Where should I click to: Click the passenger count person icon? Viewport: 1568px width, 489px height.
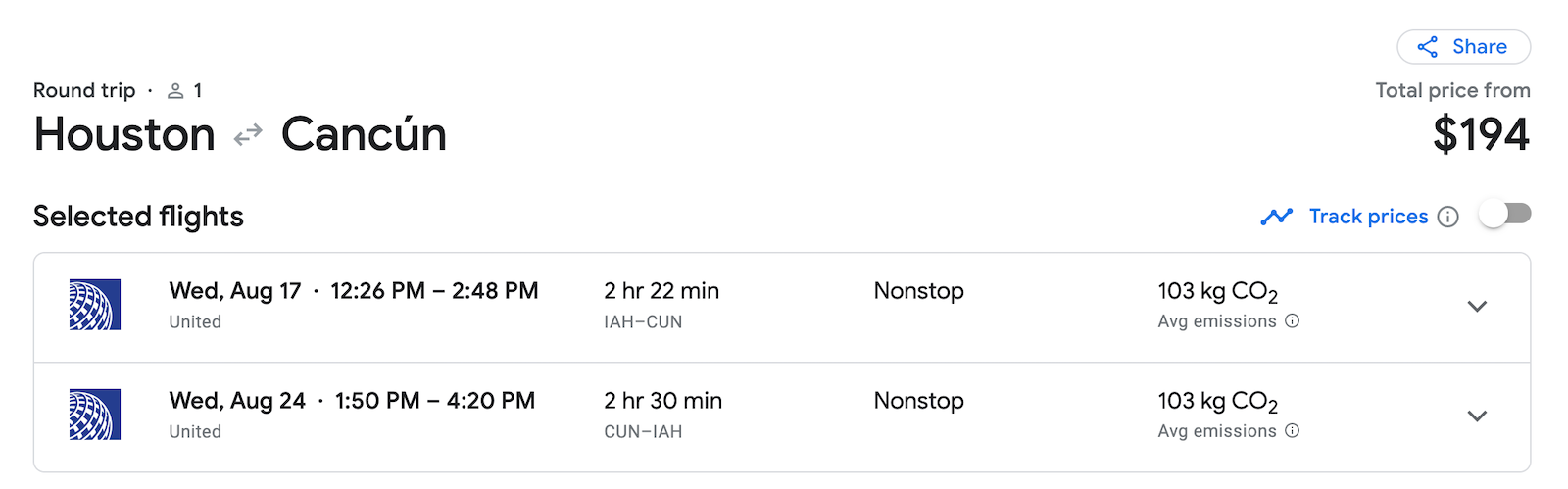pyautogui.click(x=175, y=91)
